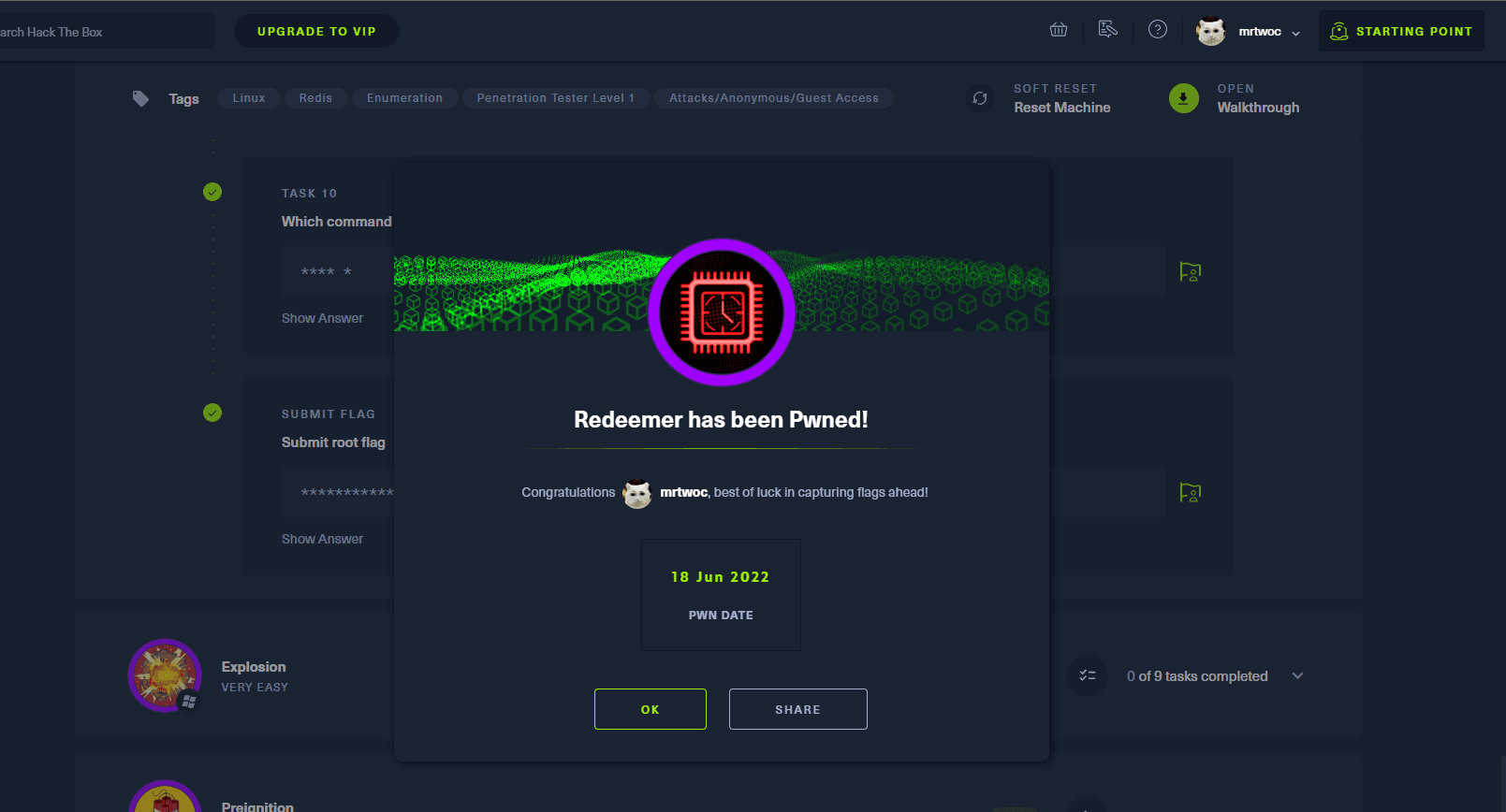Click the Submit Flag green checkmark
1506x812 pixels.
click(212, 413)
